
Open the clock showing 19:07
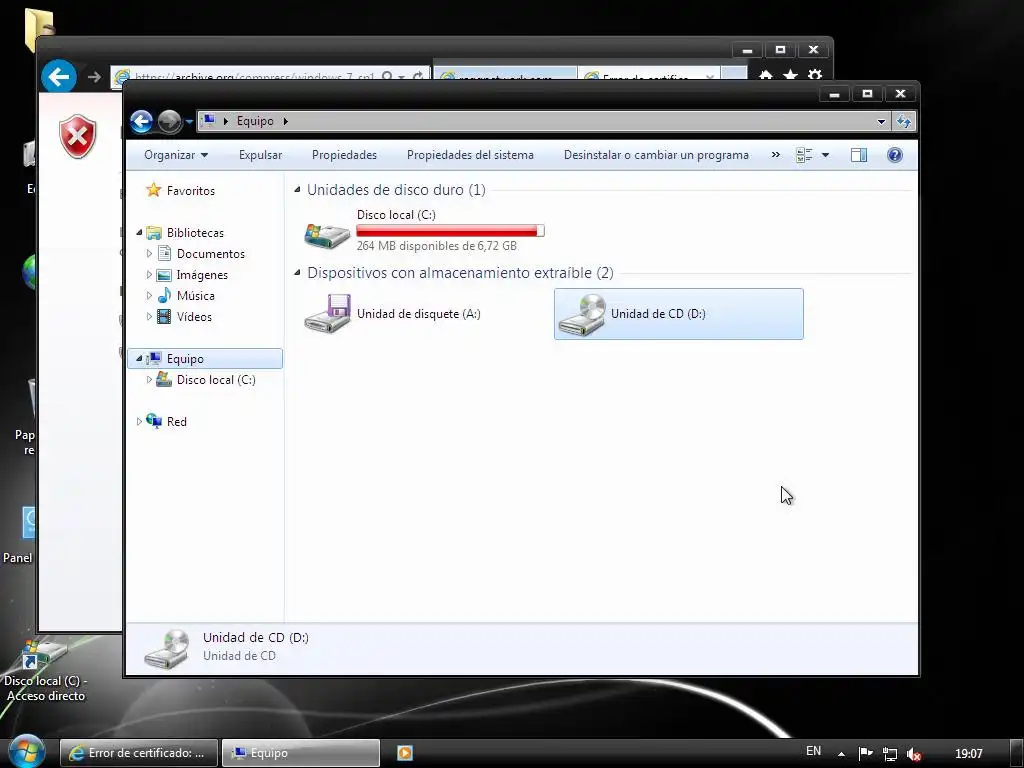tap(968, 754)
